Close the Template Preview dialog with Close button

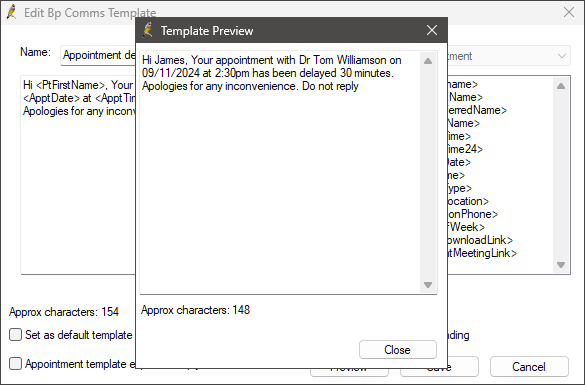point(398,350)
